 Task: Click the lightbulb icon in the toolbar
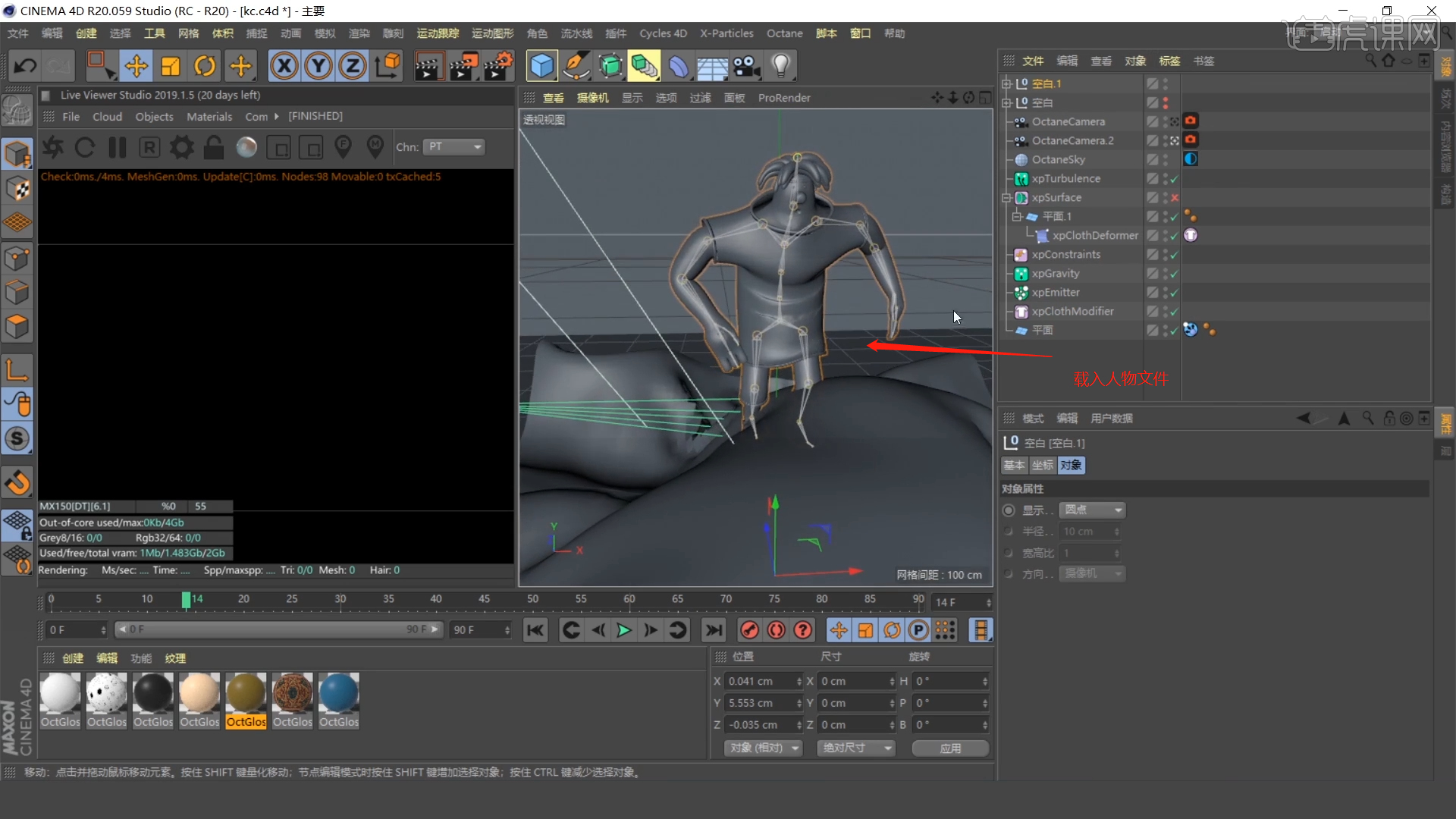[x=781, y=66]
